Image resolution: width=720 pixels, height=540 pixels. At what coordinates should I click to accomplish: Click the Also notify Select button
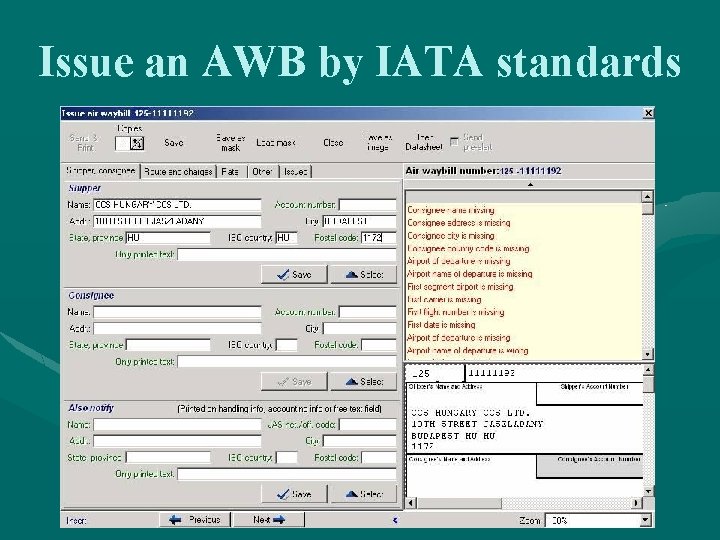tap(364, 494)
